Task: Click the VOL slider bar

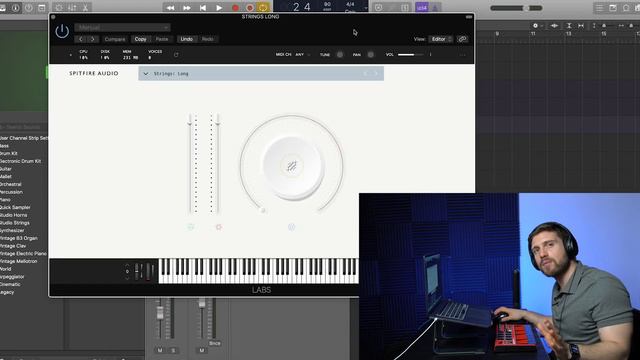Action: point(411,54)
